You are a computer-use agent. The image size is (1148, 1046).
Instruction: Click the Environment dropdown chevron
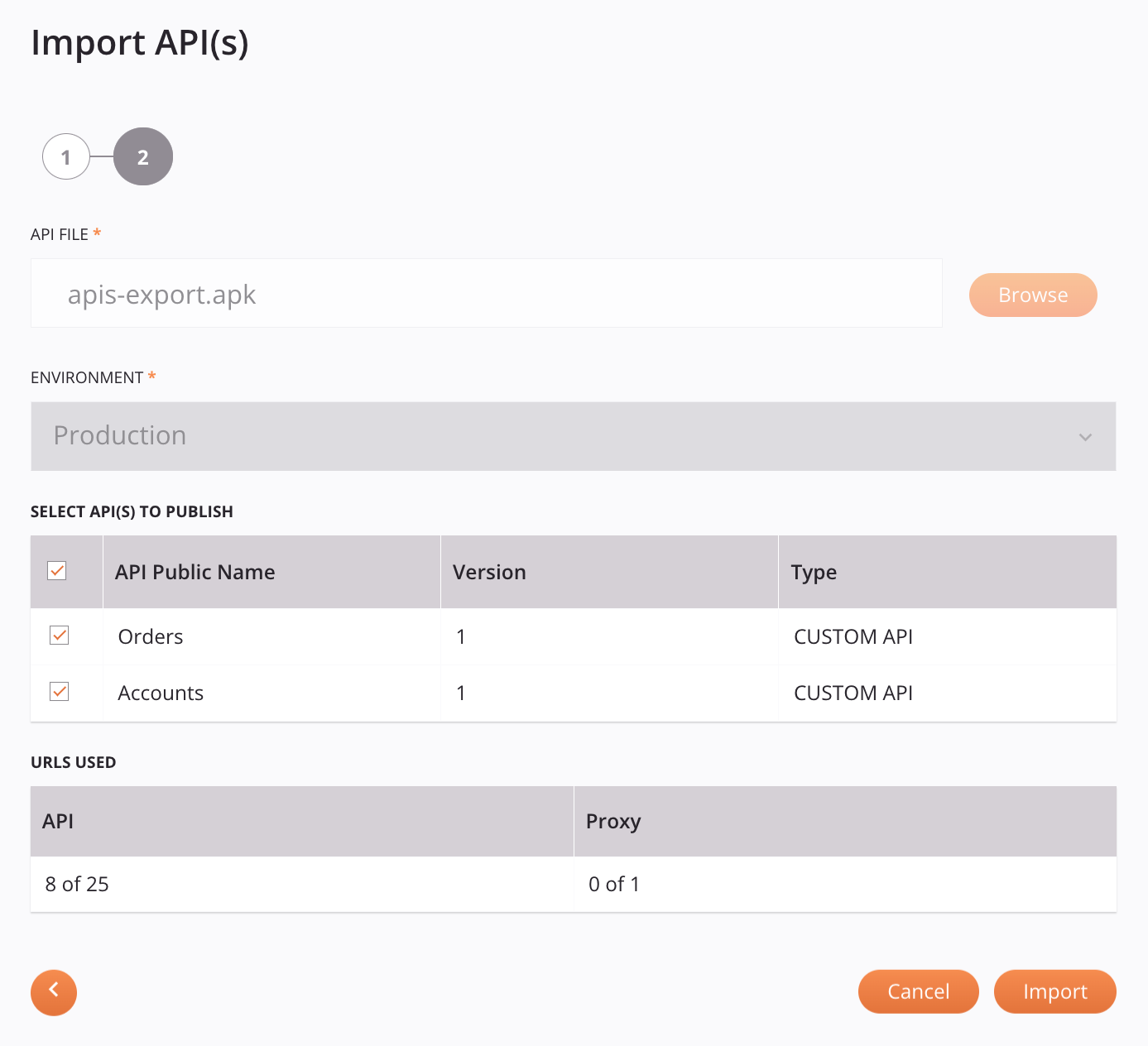tap(1087, 437)
